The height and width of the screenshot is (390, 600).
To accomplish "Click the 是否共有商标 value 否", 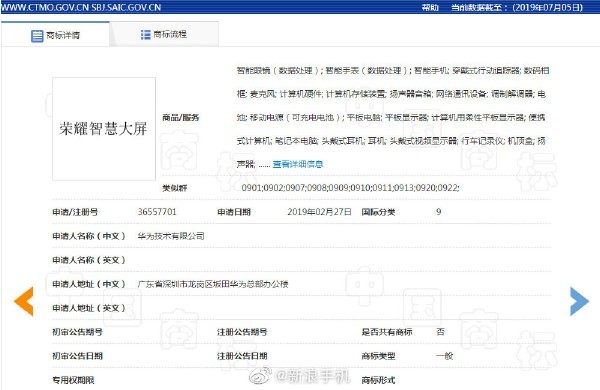I will click(440, 332).
